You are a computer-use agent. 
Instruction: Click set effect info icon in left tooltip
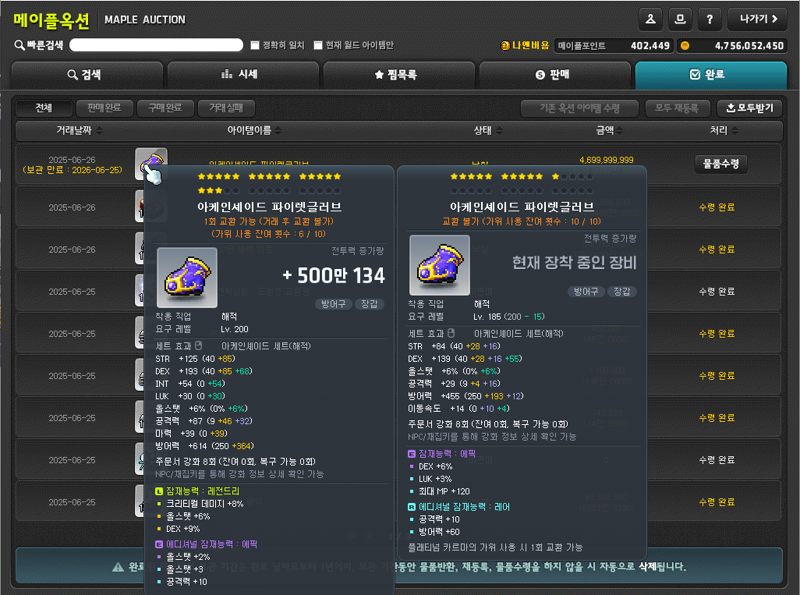198,345
